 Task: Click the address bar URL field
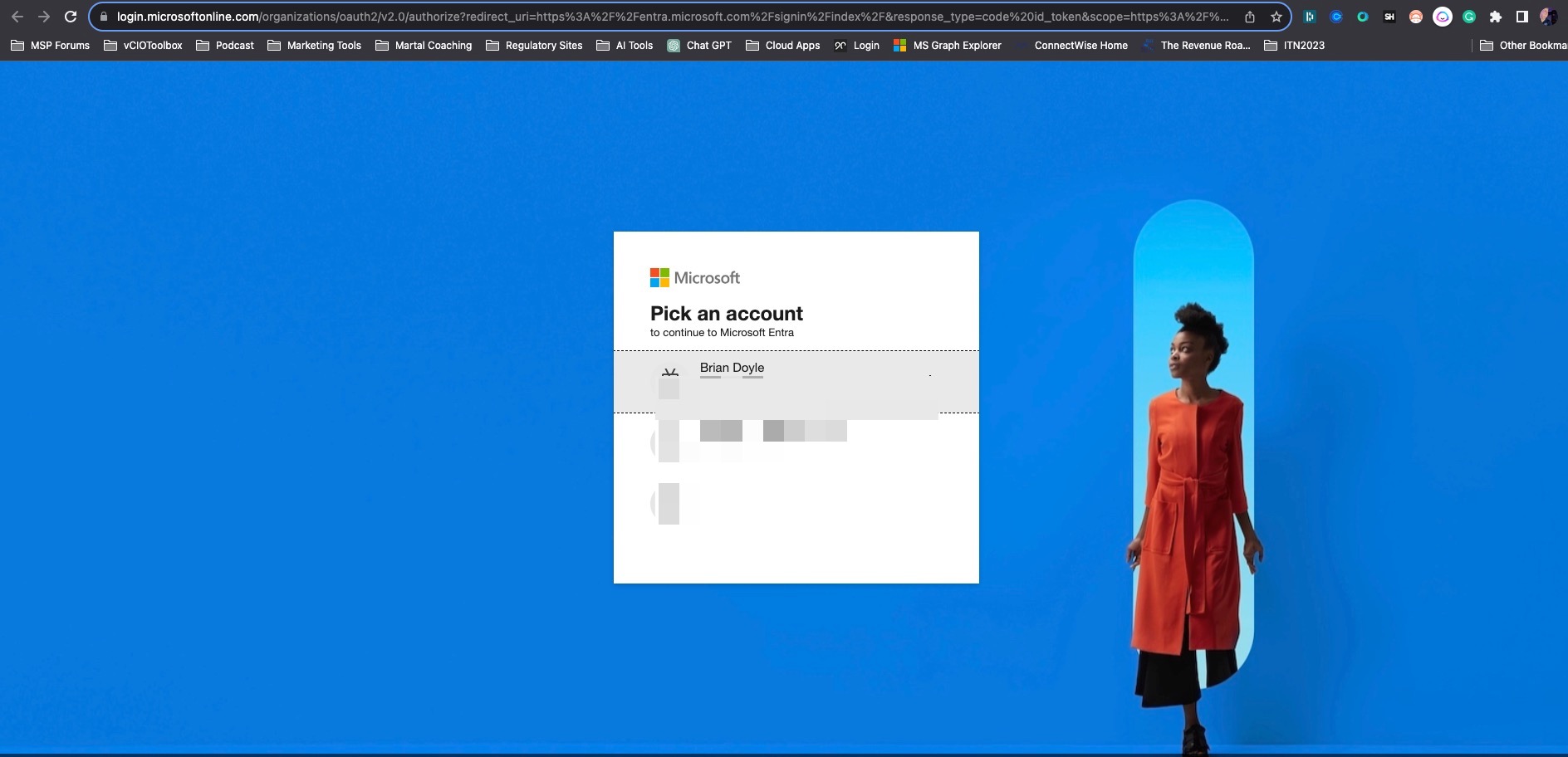(673, 17)
